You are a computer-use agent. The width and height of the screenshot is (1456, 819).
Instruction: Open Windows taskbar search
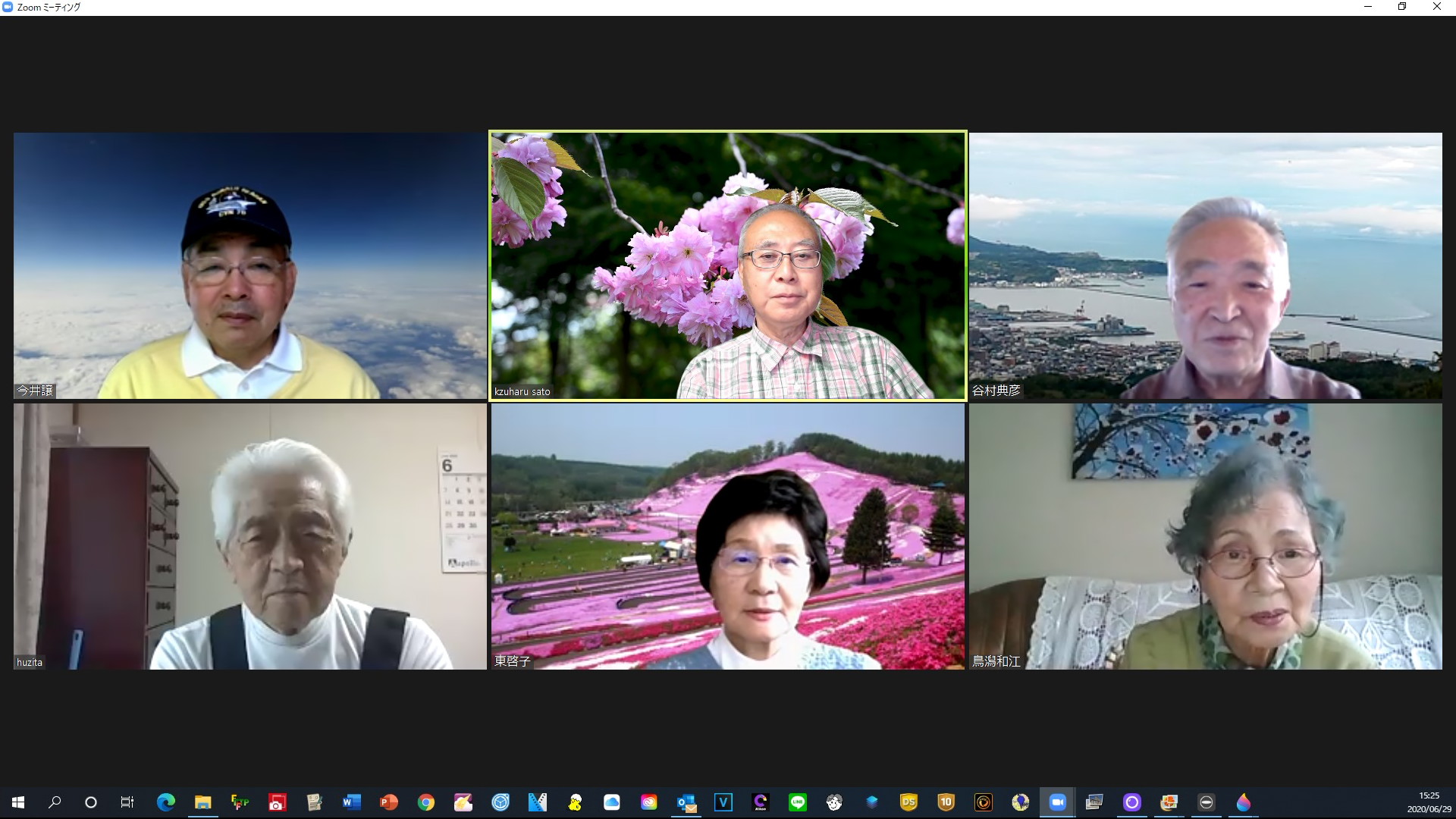[55, 802]
